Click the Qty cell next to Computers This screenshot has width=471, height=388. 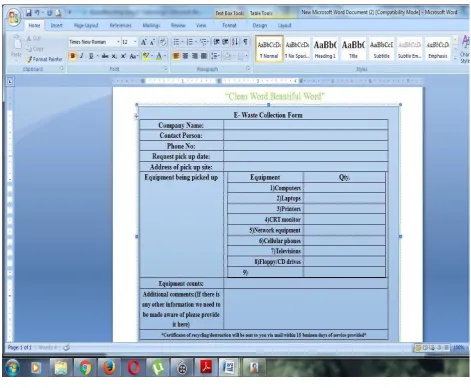pos(344,188)
